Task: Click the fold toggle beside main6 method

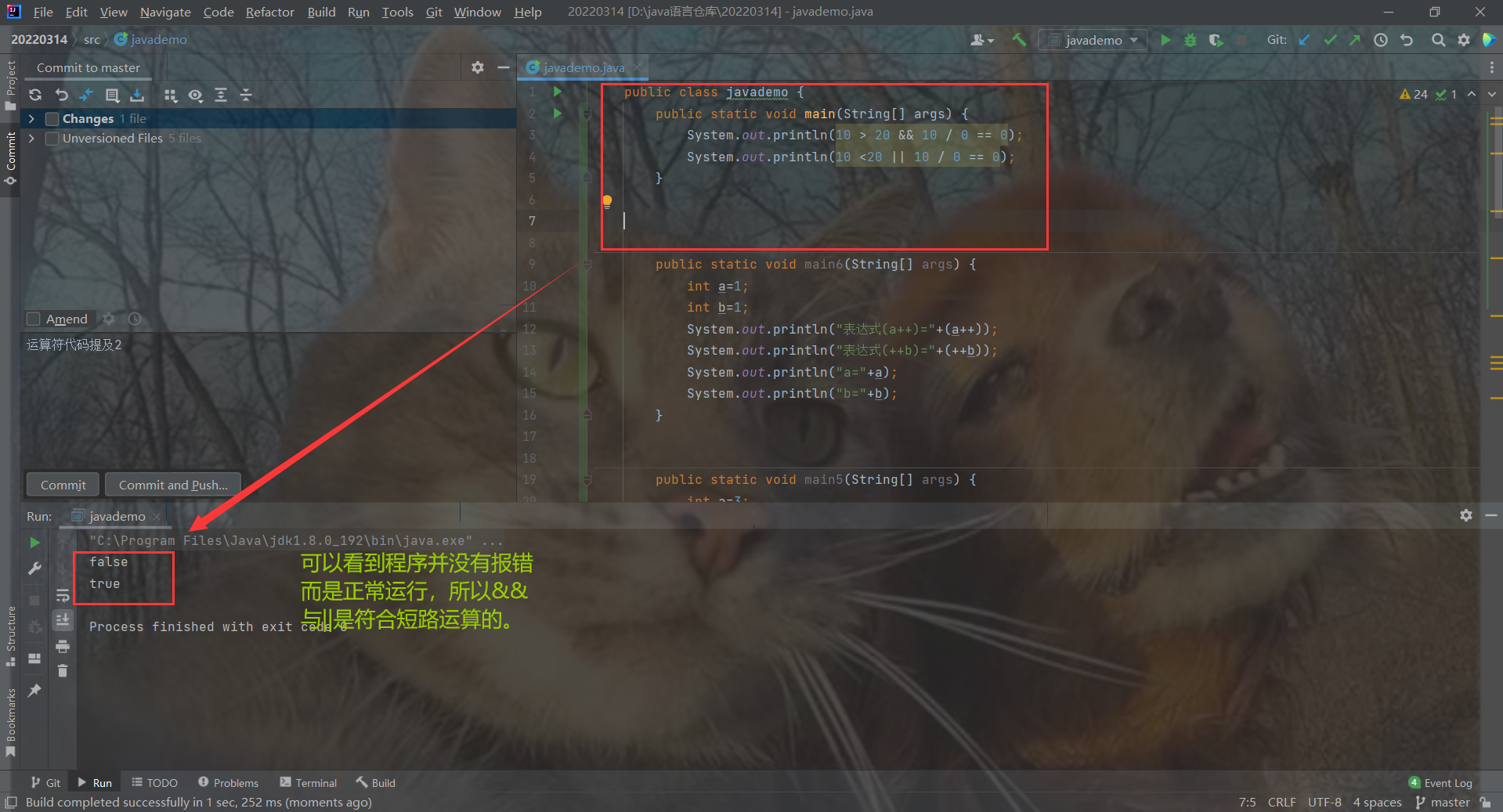Action: pos(587,265)
